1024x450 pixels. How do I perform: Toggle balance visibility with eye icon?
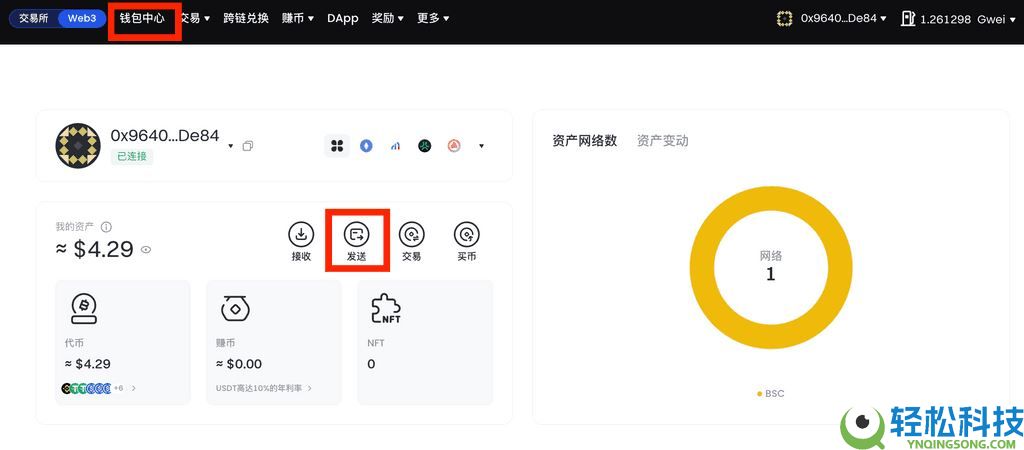click(x=146, y=249)
